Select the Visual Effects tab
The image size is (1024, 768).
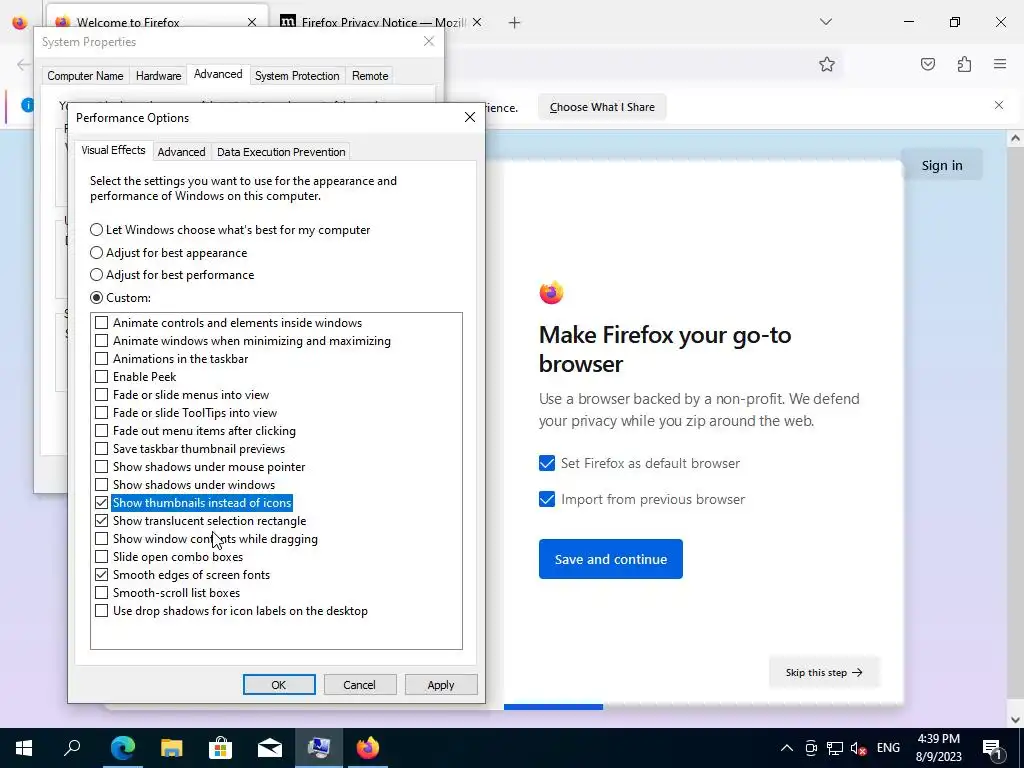tap(113, 150)
